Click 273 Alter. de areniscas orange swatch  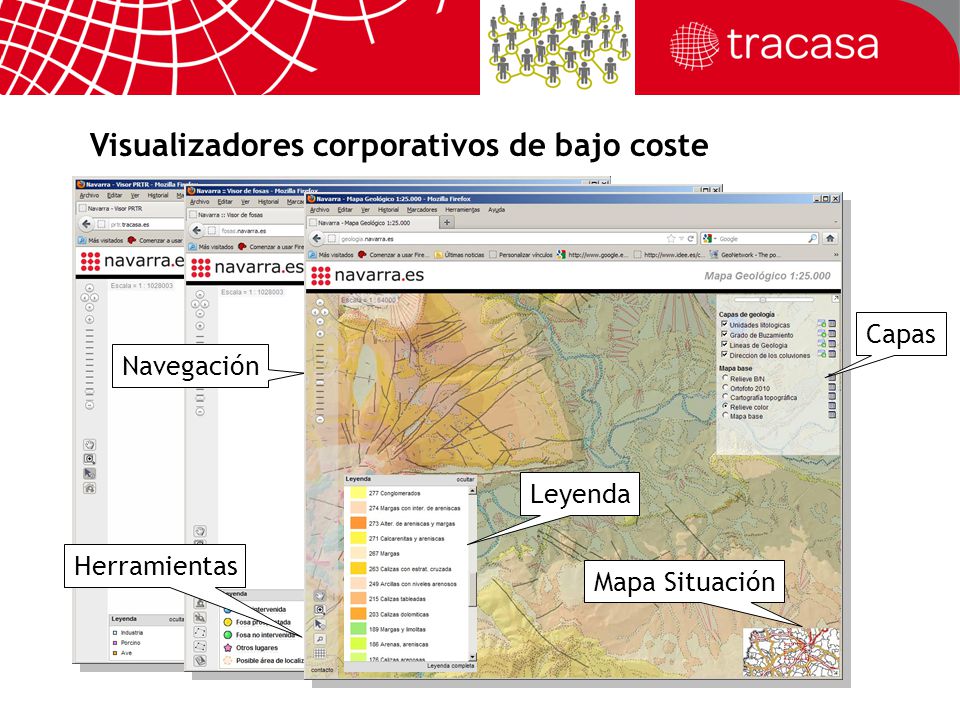coord(358,523)
